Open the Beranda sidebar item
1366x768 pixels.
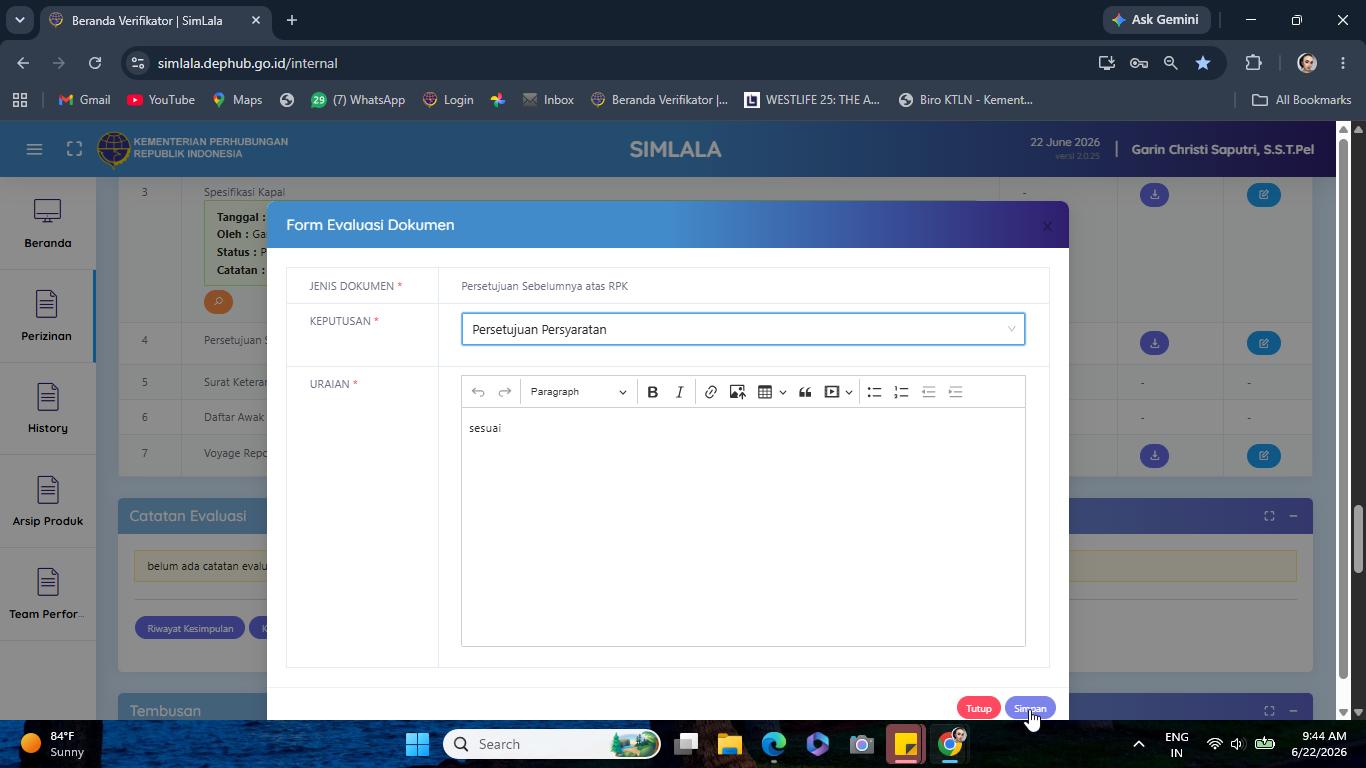(x=48, y=224)
